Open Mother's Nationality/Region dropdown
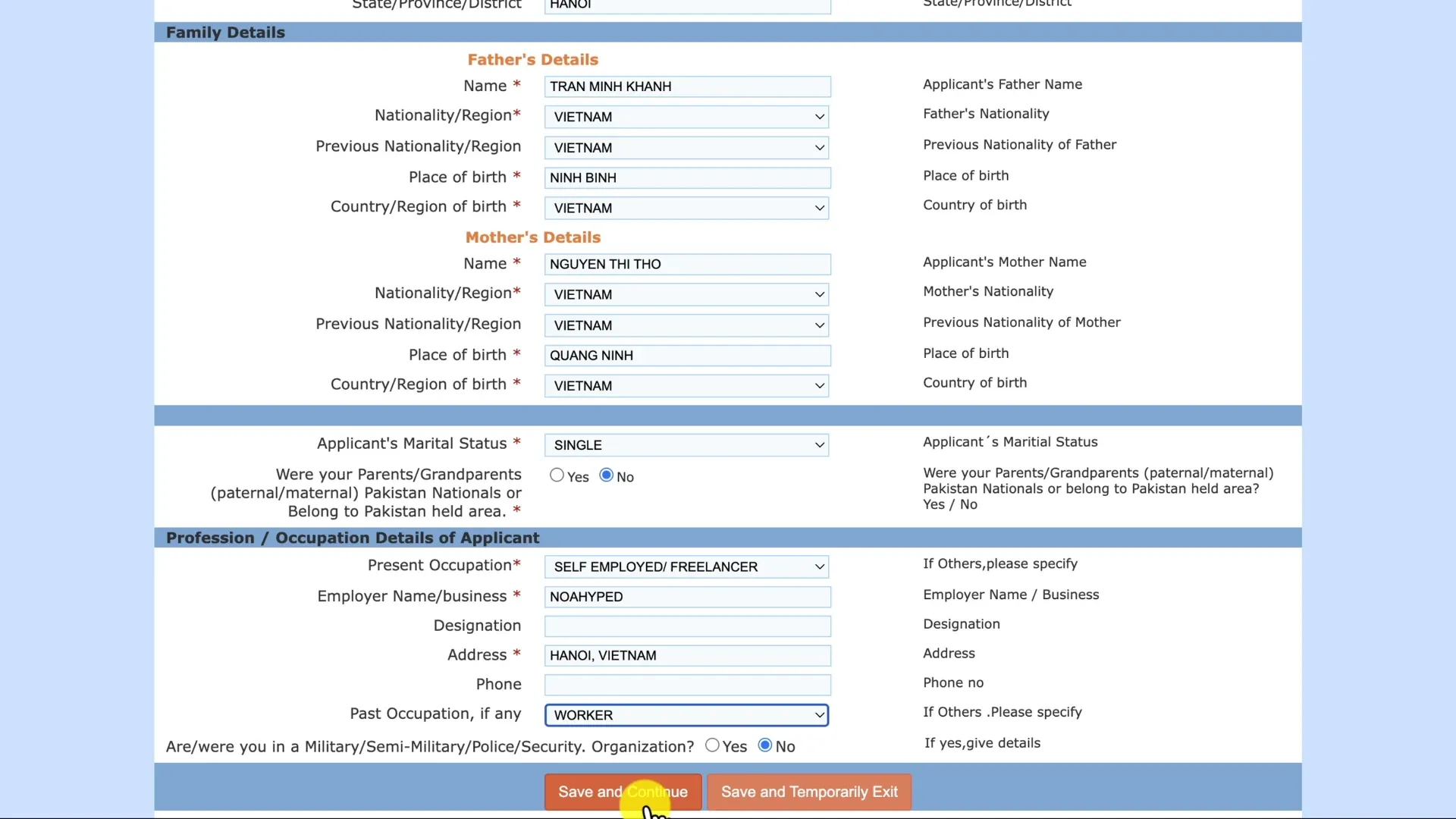The image size is (1456, 819). coord(686,294)
